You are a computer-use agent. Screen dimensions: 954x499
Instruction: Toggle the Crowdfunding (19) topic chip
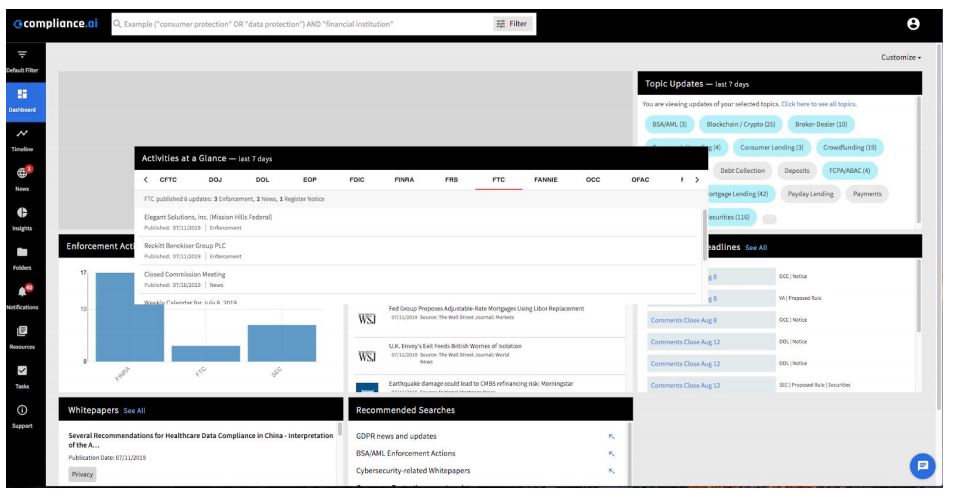849,147
